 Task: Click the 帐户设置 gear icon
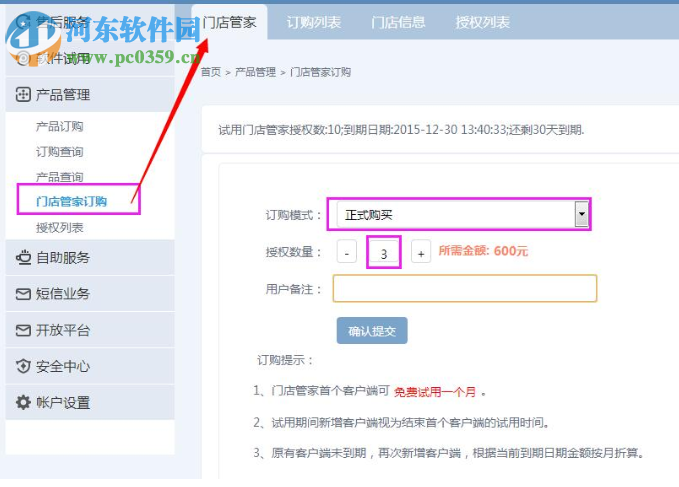click(23, 402)
